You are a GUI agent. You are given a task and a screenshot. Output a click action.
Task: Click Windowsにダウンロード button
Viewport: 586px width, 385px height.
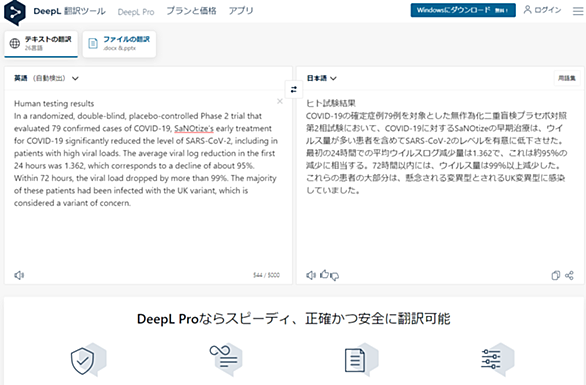pos(463,10)
